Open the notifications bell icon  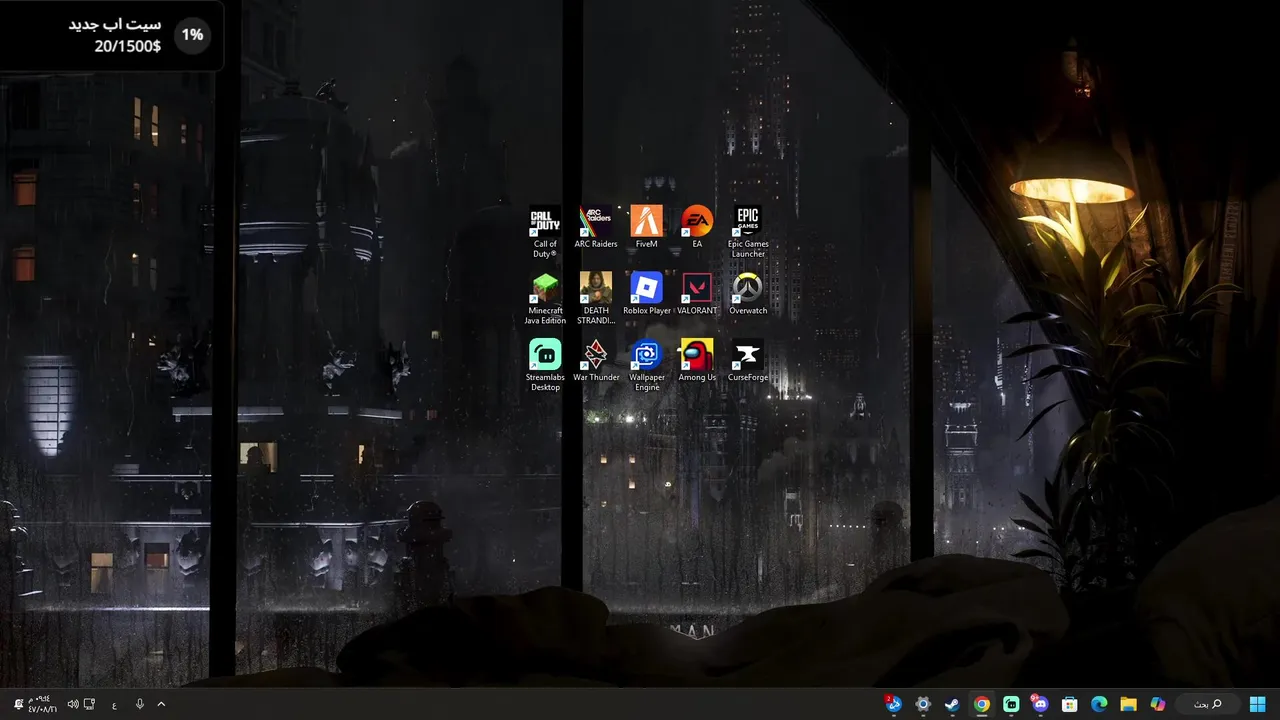pyautogui.click(x=18, y=704)
